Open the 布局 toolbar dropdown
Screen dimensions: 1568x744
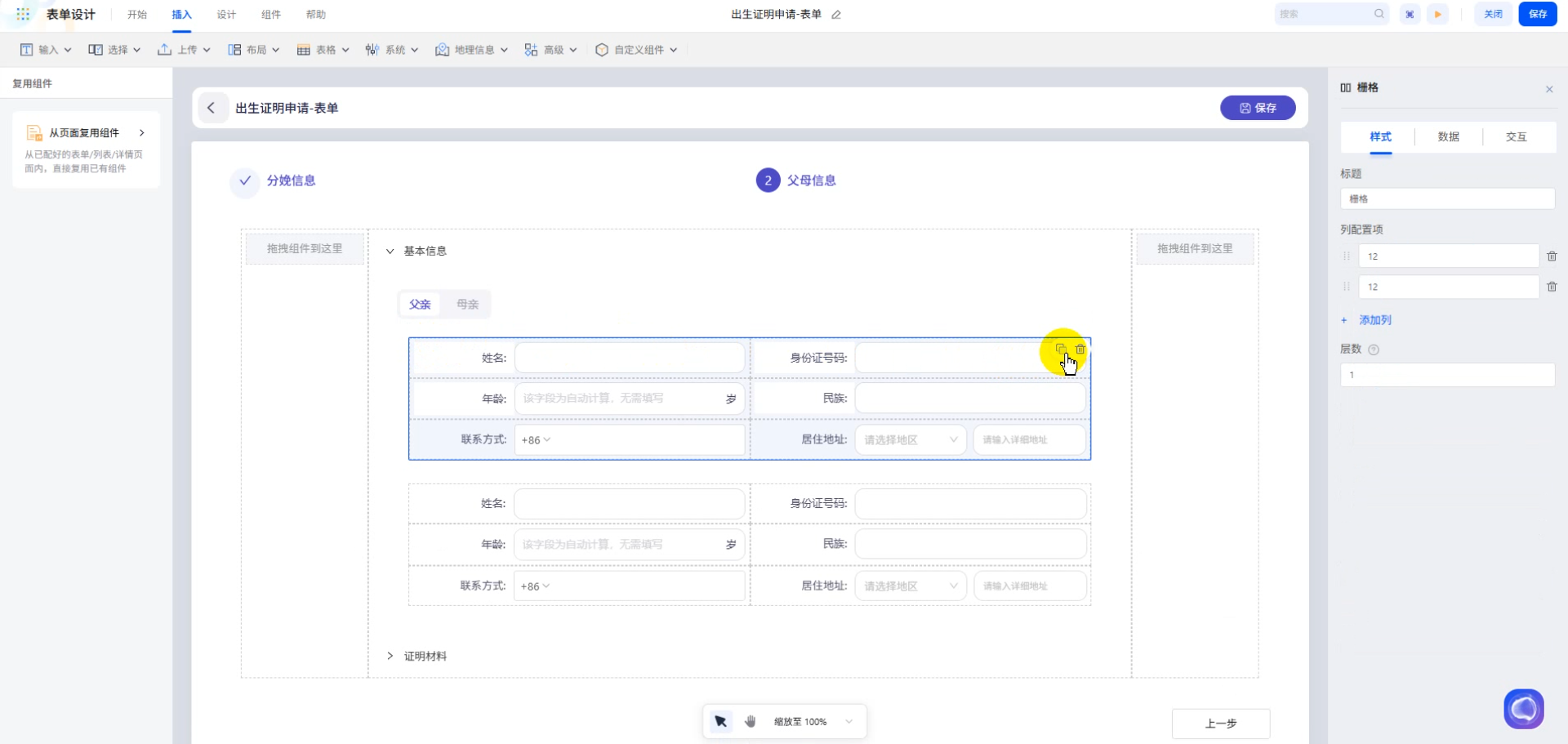[x=254, y=50]
